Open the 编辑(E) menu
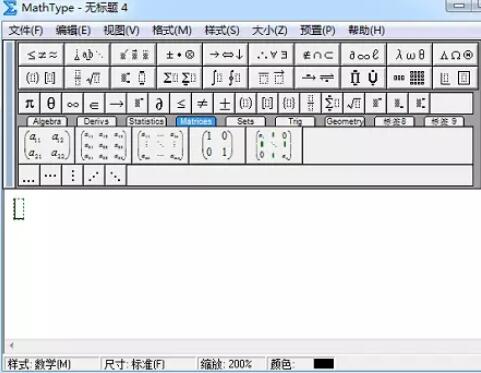The width and height of the screenshot is (481, 373). click(73, 31)
